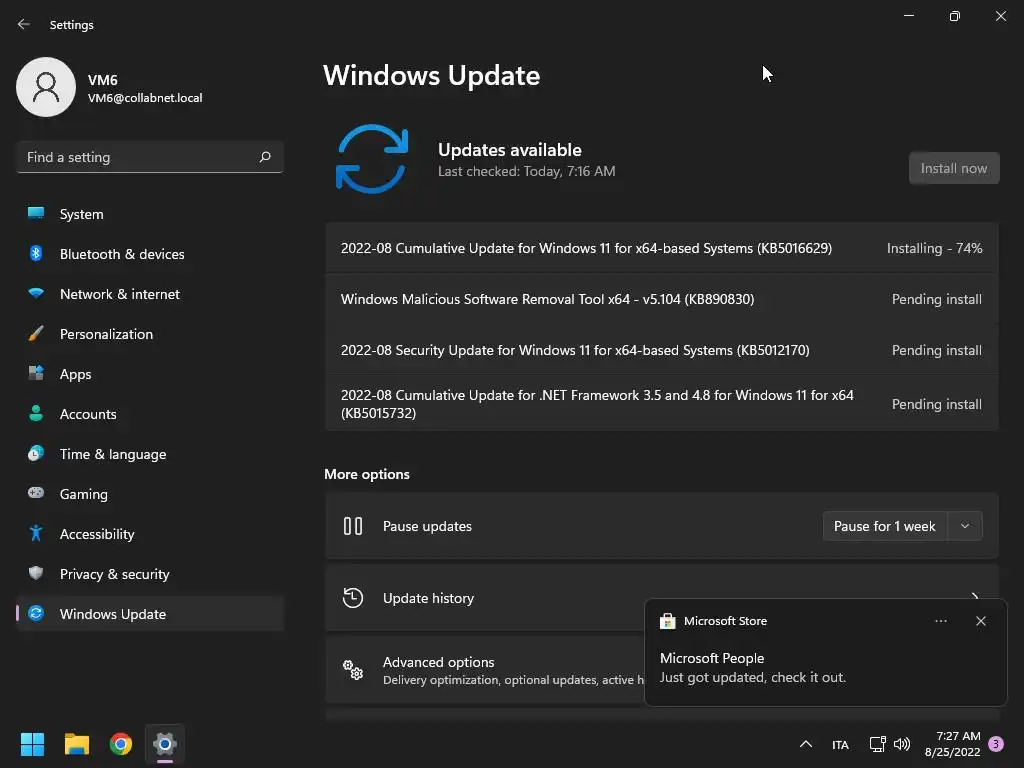Click the VM6 user profile avatar

[x=46, y=87]
